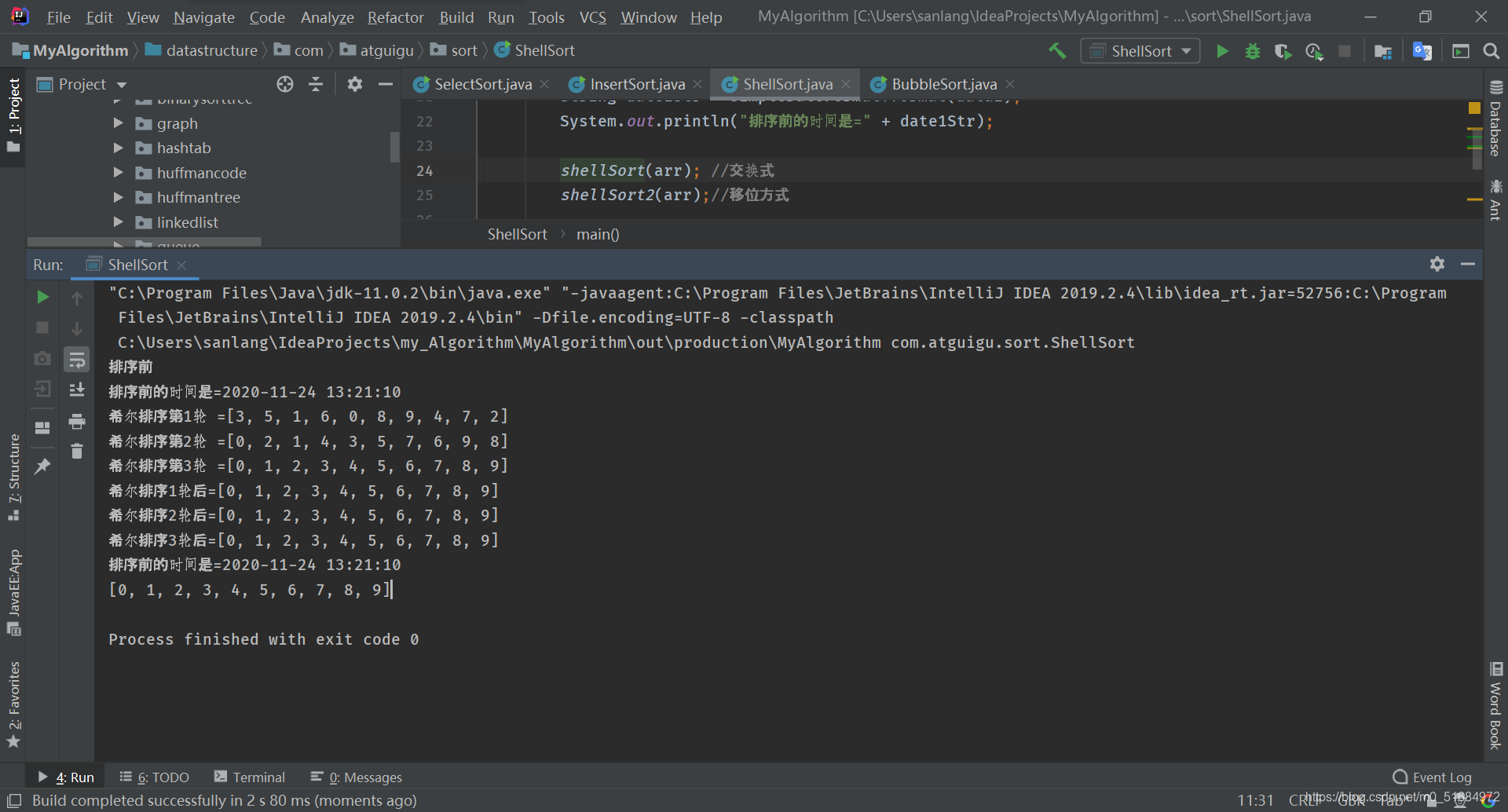Open Run panel settings gear
Screen dimensions: 1508x812
click(1437, 264)
